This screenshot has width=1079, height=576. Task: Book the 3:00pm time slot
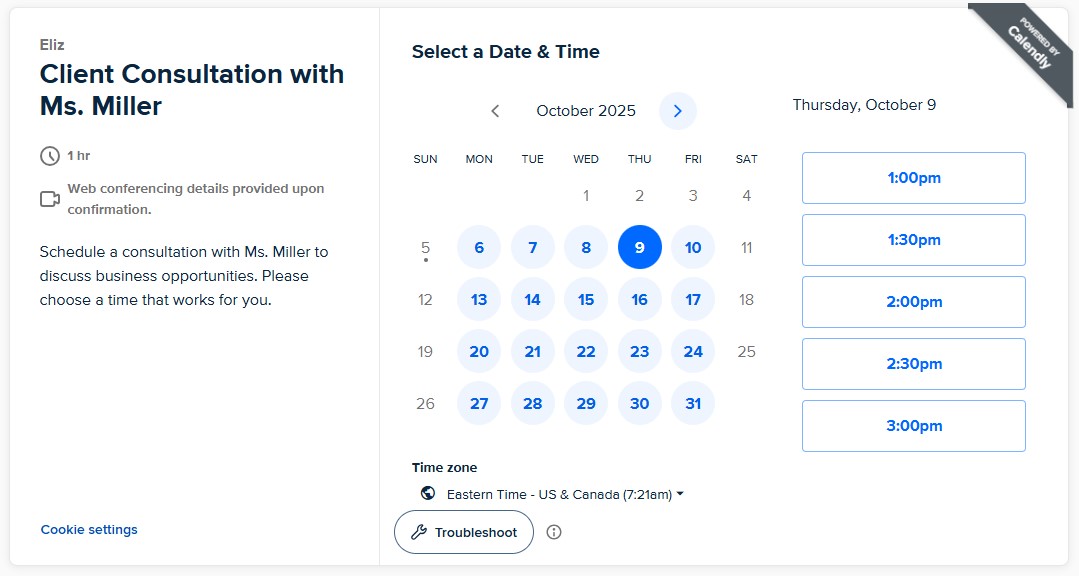click(x=913, y=426)
